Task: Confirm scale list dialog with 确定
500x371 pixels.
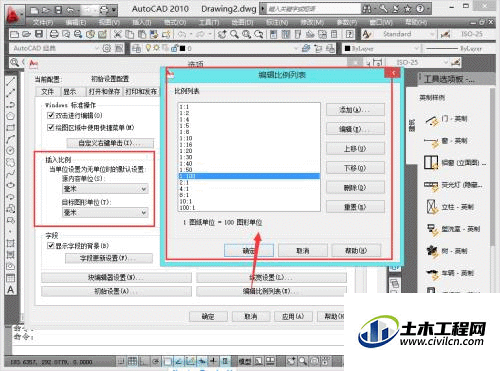Action: (x=249, y=250)
